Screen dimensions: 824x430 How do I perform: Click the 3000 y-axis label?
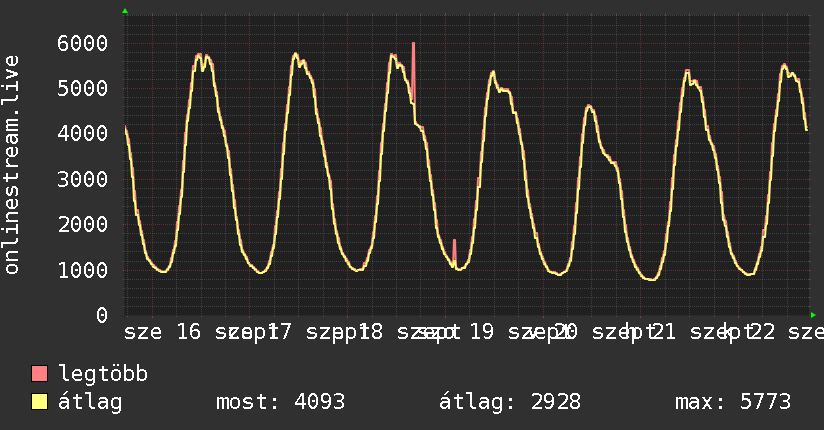(x=83, y=179)
